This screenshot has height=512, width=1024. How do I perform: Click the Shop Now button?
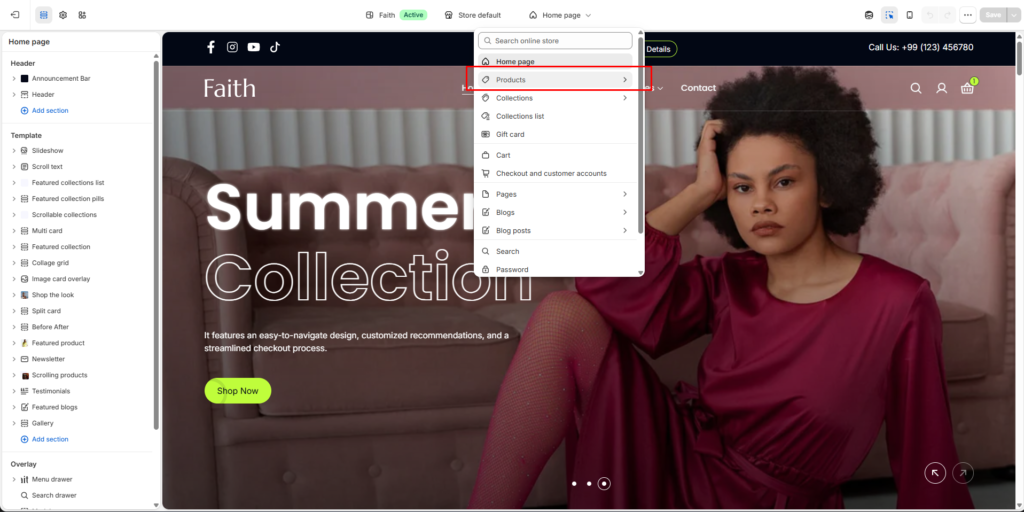[238, 391]
